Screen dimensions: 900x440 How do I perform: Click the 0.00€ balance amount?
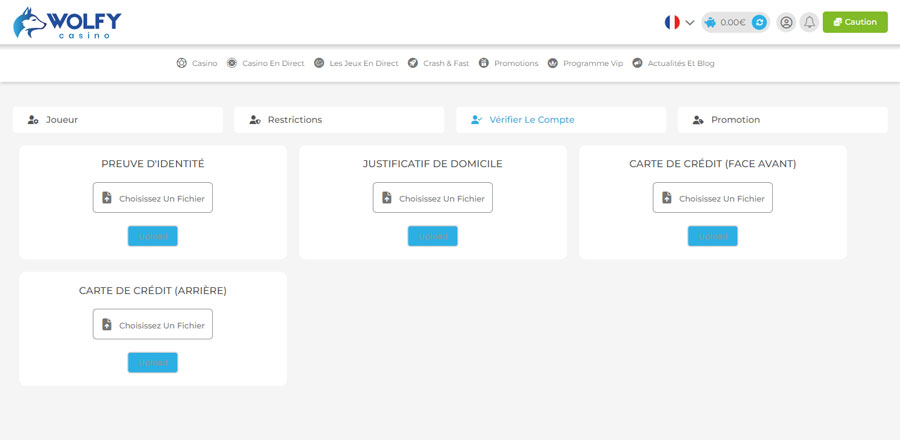(x=733, y=22)
